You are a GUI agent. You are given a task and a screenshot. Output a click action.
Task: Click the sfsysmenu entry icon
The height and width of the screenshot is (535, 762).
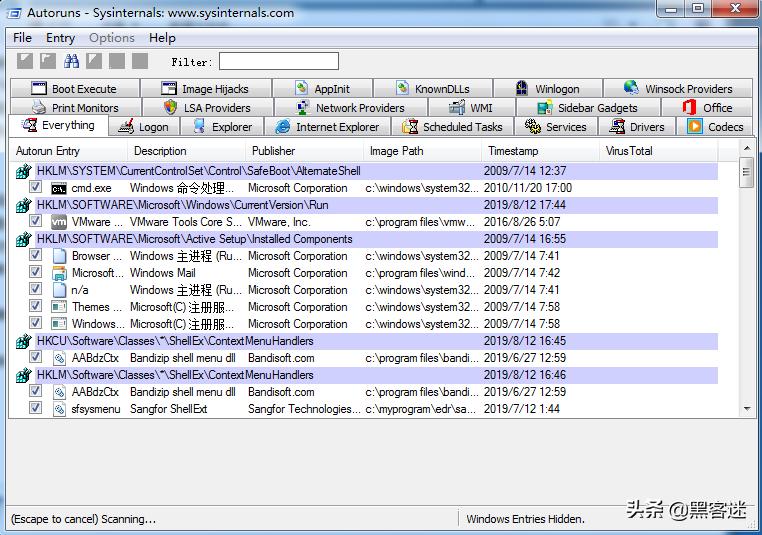pos(59,409)
